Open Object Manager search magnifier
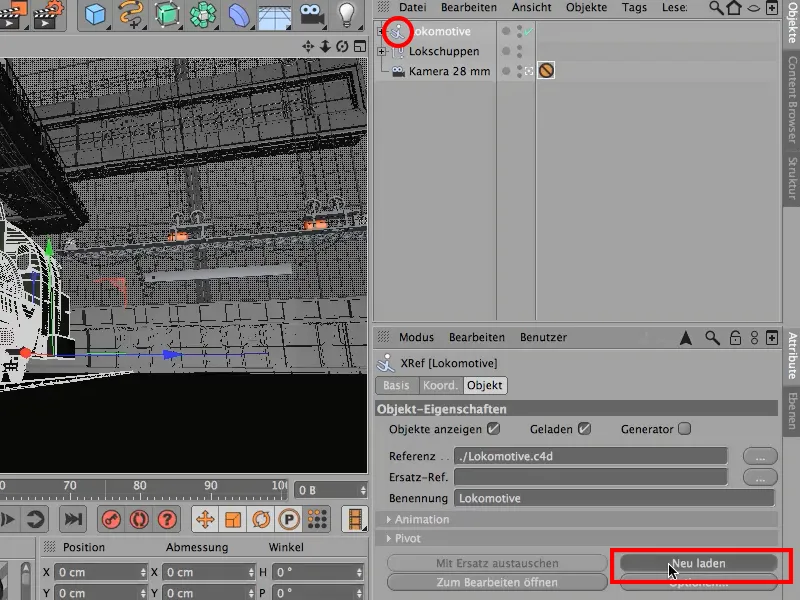 (716, 8)
